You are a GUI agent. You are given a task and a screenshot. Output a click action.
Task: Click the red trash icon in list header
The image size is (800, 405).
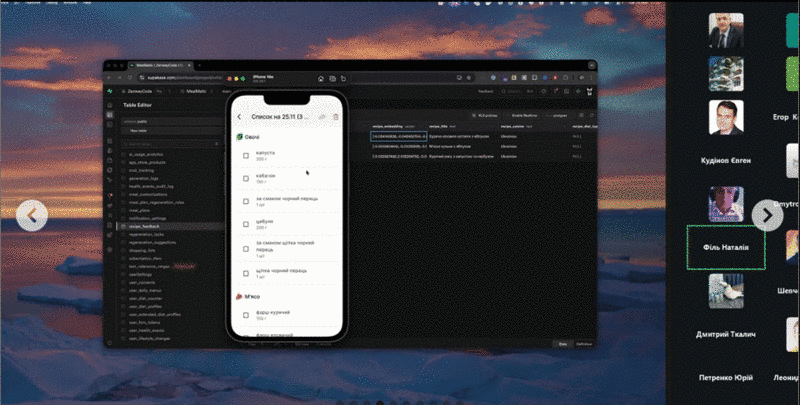[x=336, y=117]
